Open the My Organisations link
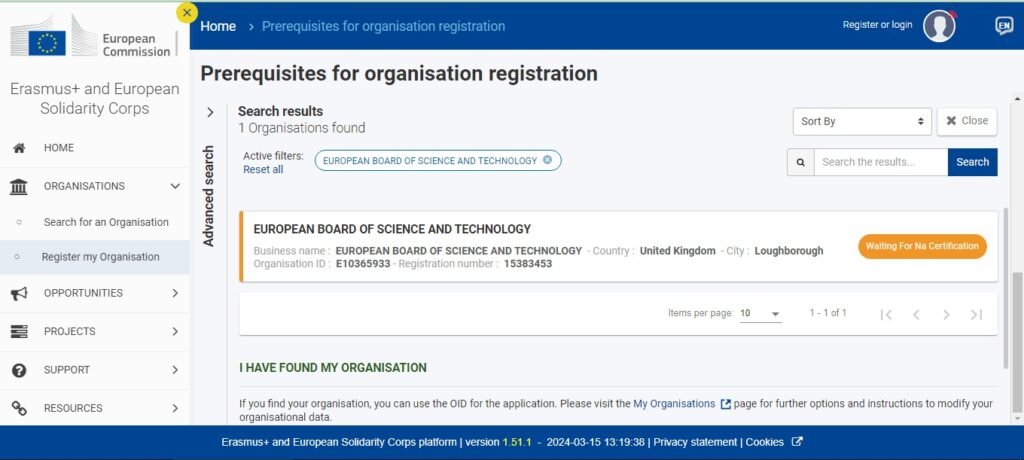1024x460 pixels. coord(674,404)
